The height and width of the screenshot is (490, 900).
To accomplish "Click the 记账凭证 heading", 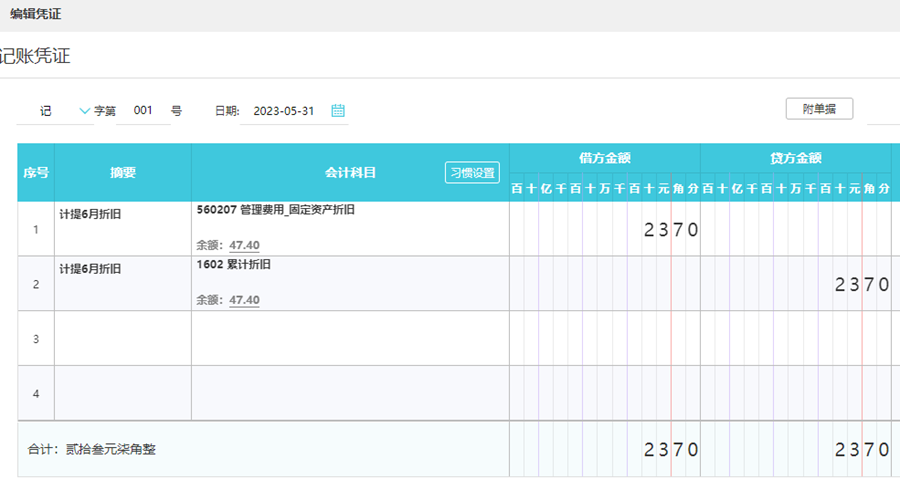I will click(35, 56).
